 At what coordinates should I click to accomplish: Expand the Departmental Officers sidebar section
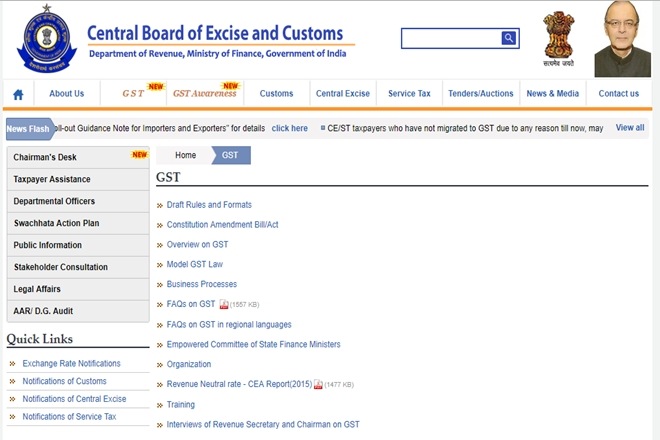coord(54,201)
